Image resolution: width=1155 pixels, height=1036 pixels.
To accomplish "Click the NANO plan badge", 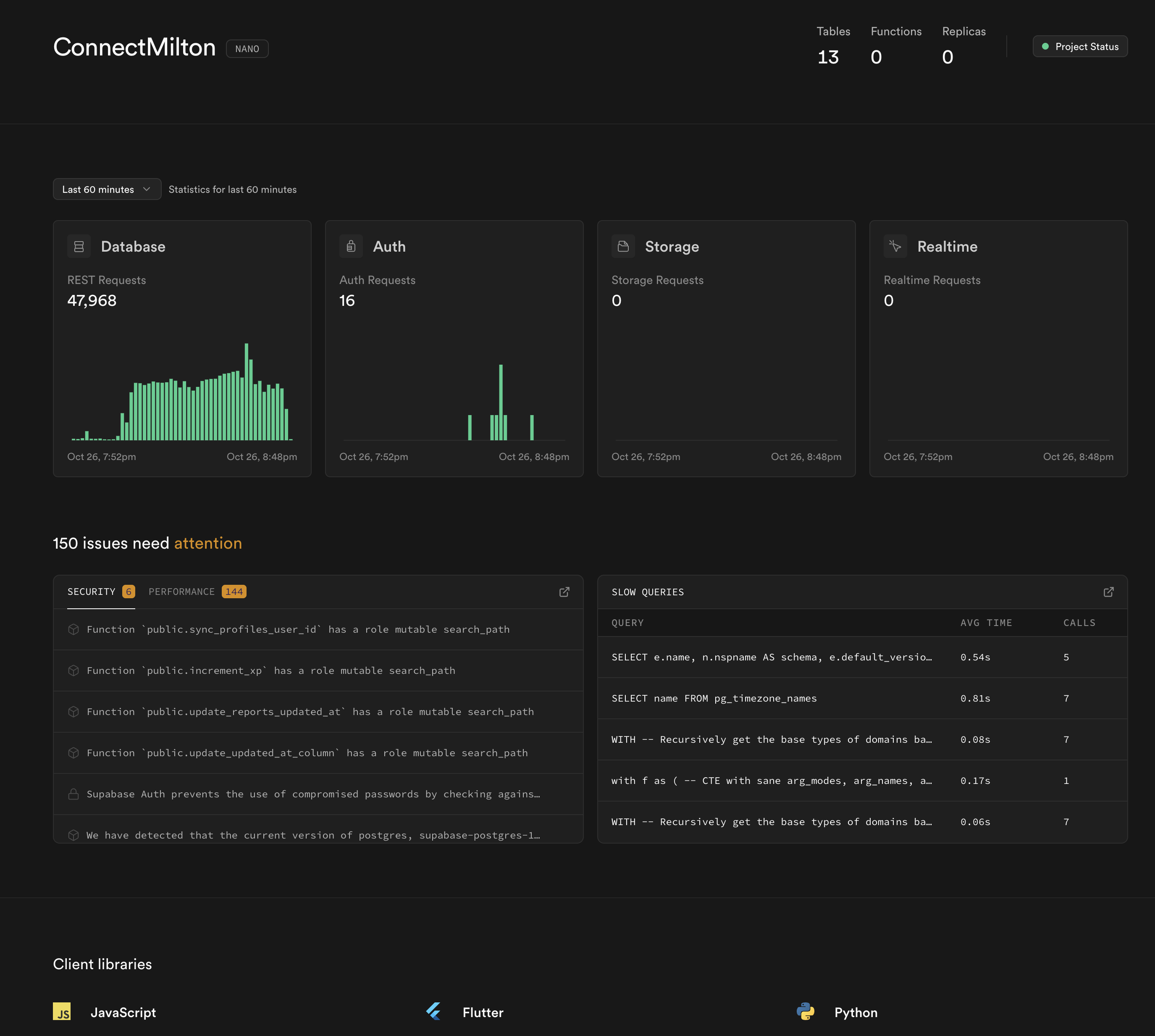I will coord(247,49).
